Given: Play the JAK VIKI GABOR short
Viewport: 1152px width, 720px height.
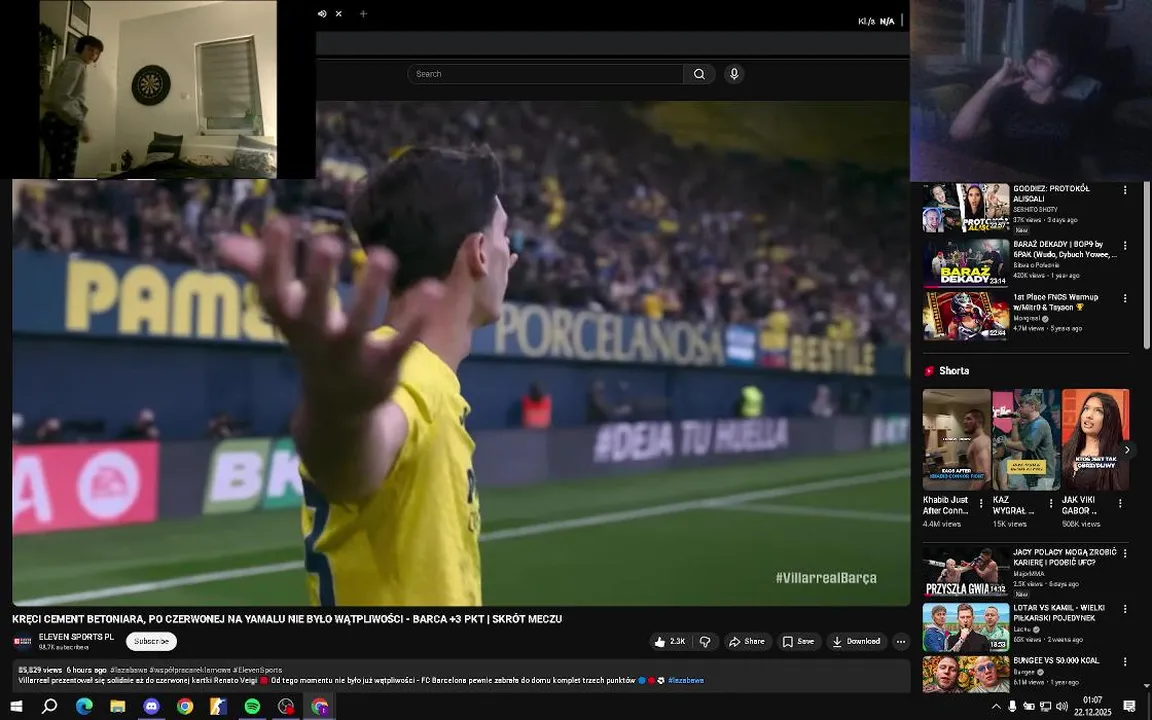Looking at the screenshot, I should click(x=1095, y=439).
